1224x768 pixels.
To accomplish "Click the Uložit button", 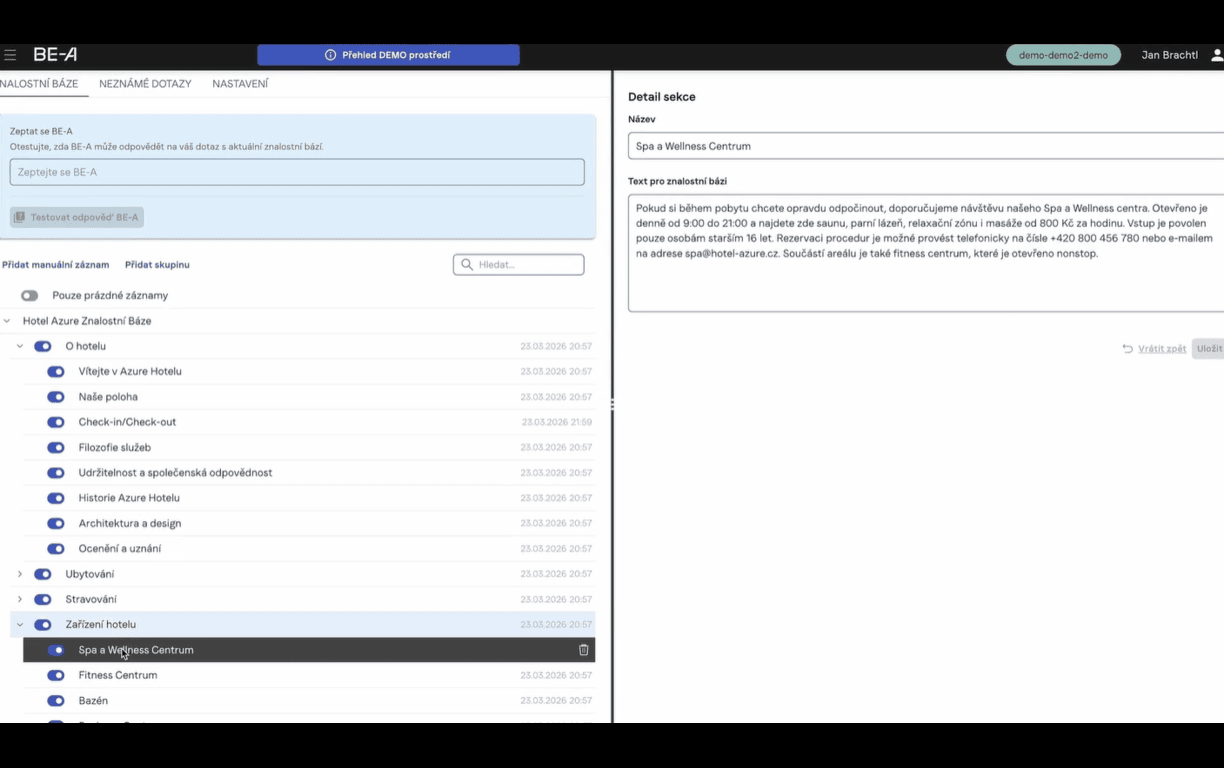I will 1209,349.
